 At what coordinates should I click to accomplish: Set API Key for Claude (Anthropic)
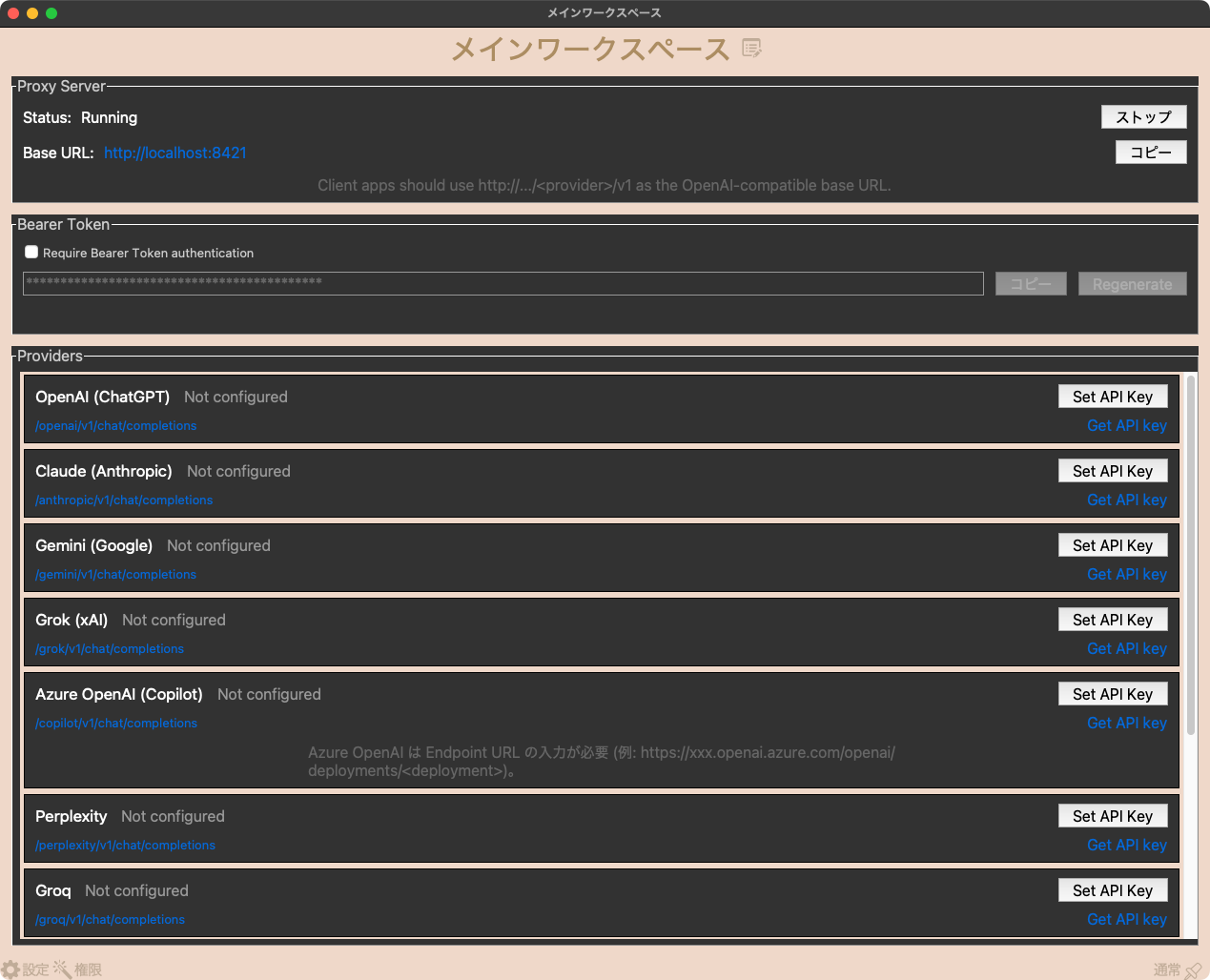1113,471
